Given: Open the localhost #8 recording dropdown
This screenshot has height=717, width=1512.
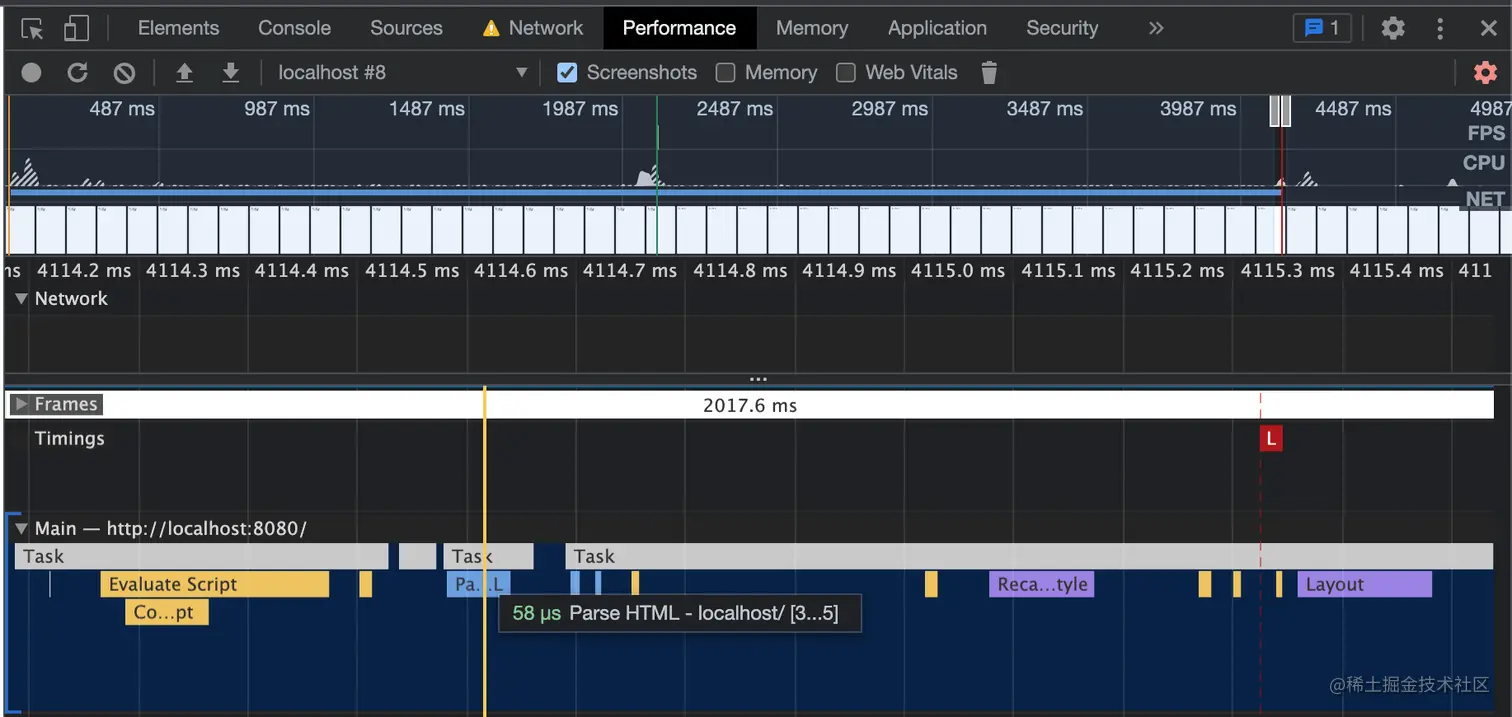Looking at the screenshot, I should pyautogui.click(x=403, y=73).
